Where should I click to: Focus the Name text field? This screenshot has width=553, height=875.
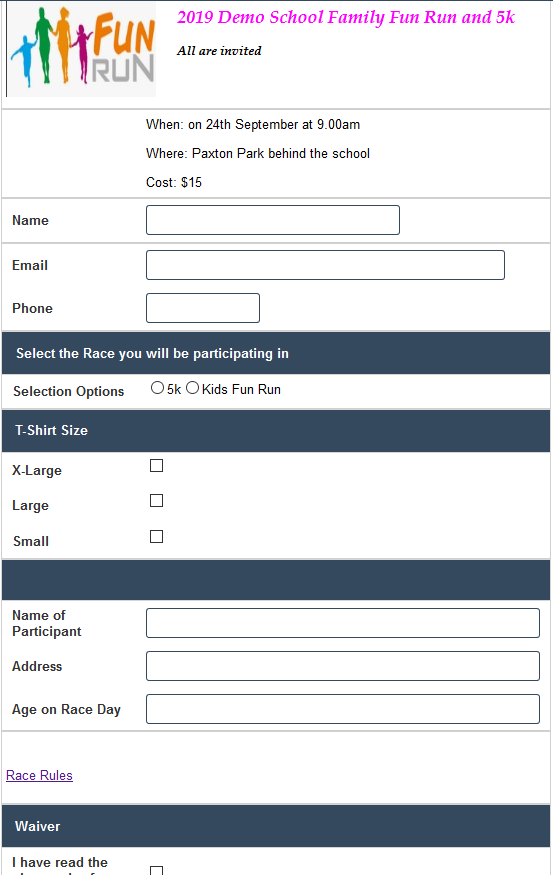(273, 220)
